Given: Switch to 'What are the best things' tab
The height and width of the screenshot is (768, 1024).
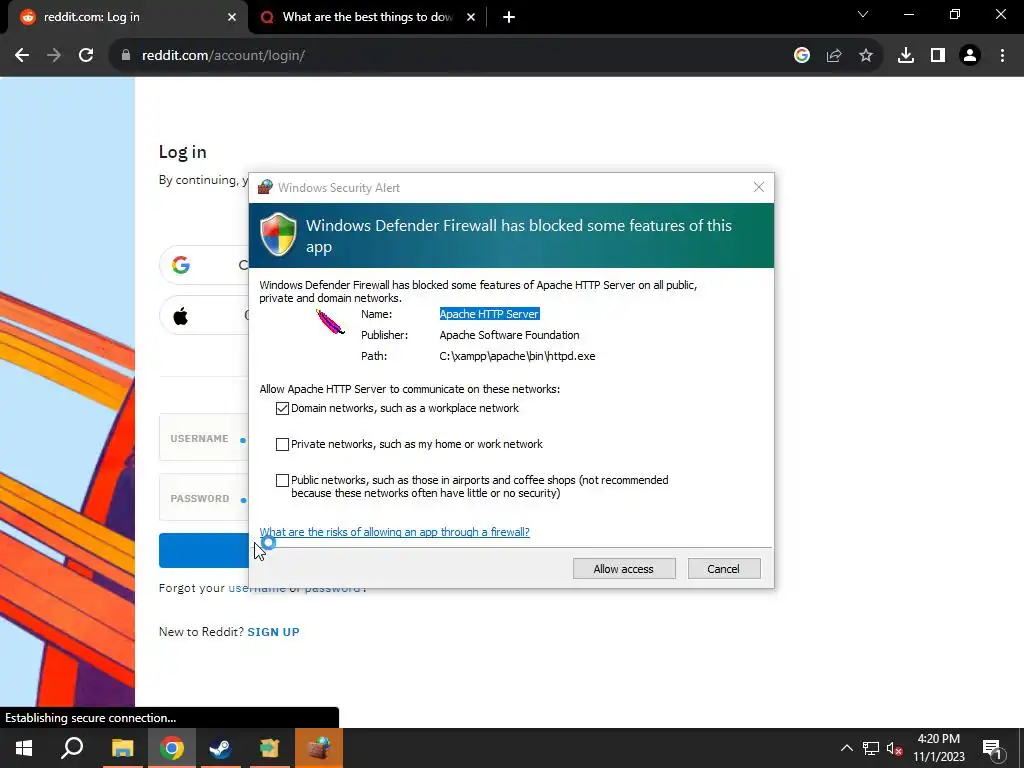Looking at the screenshot, I should point(368,18).
